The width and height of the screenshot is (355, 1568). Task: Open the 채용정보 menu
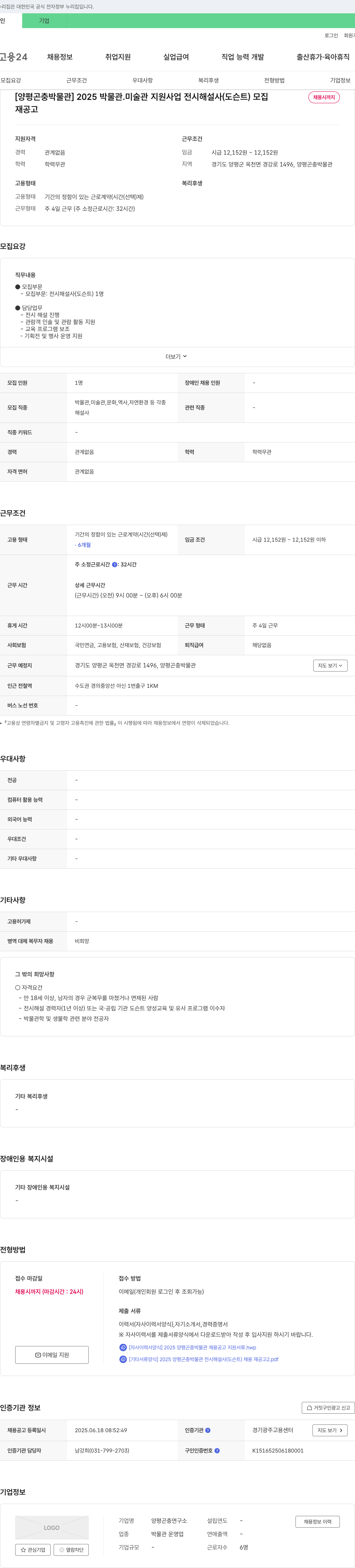[x=60, y=57]
